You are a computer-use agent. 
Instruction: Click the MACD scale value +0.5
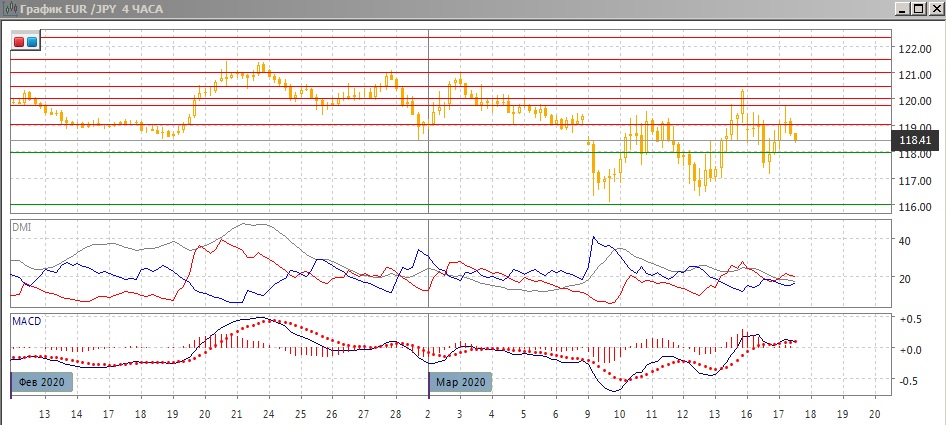pos(909,319)
